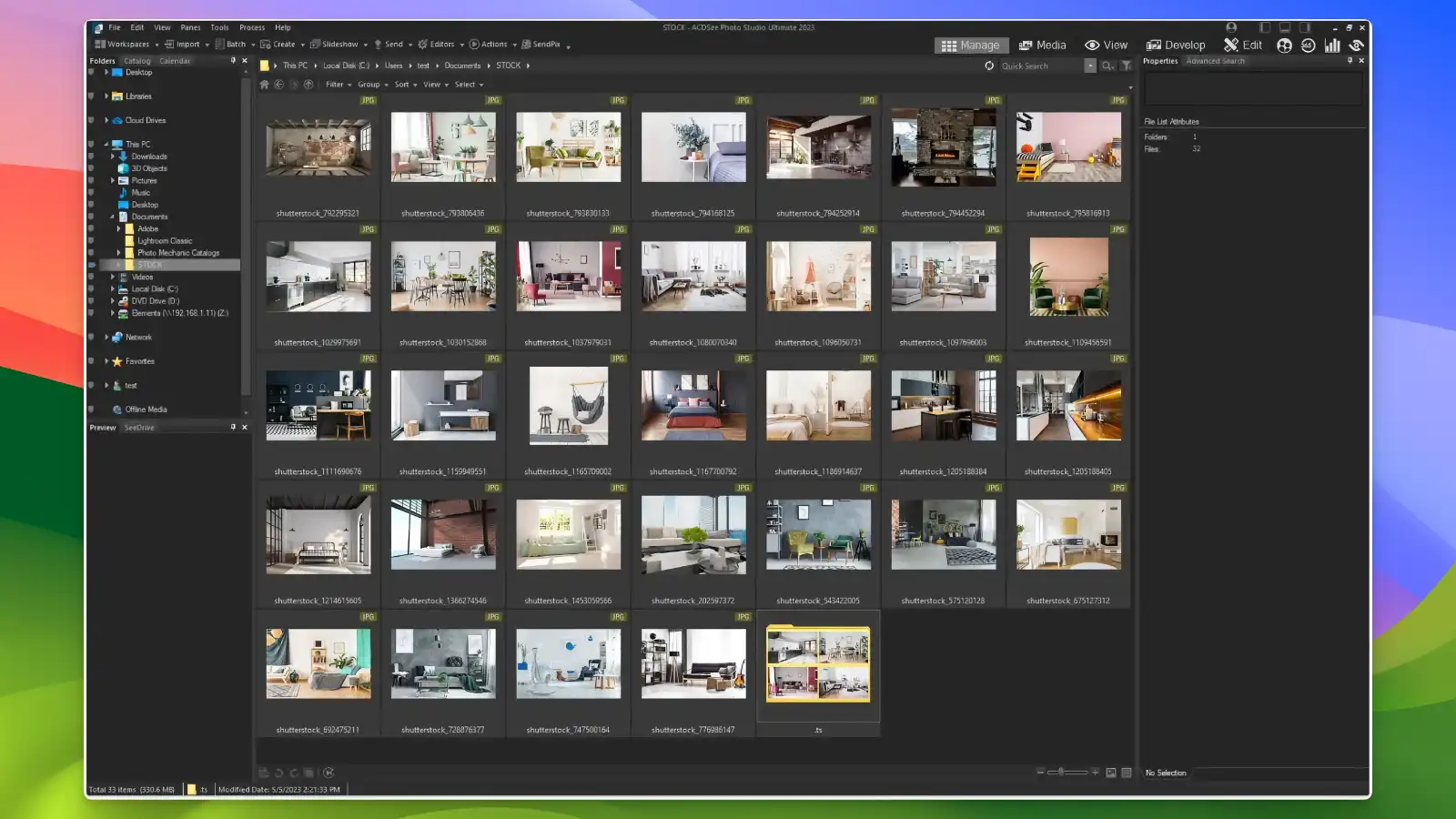Click STOCK in the breadcrumb path
Viewport: 1456px width, 819px height.
pos(509,66)
